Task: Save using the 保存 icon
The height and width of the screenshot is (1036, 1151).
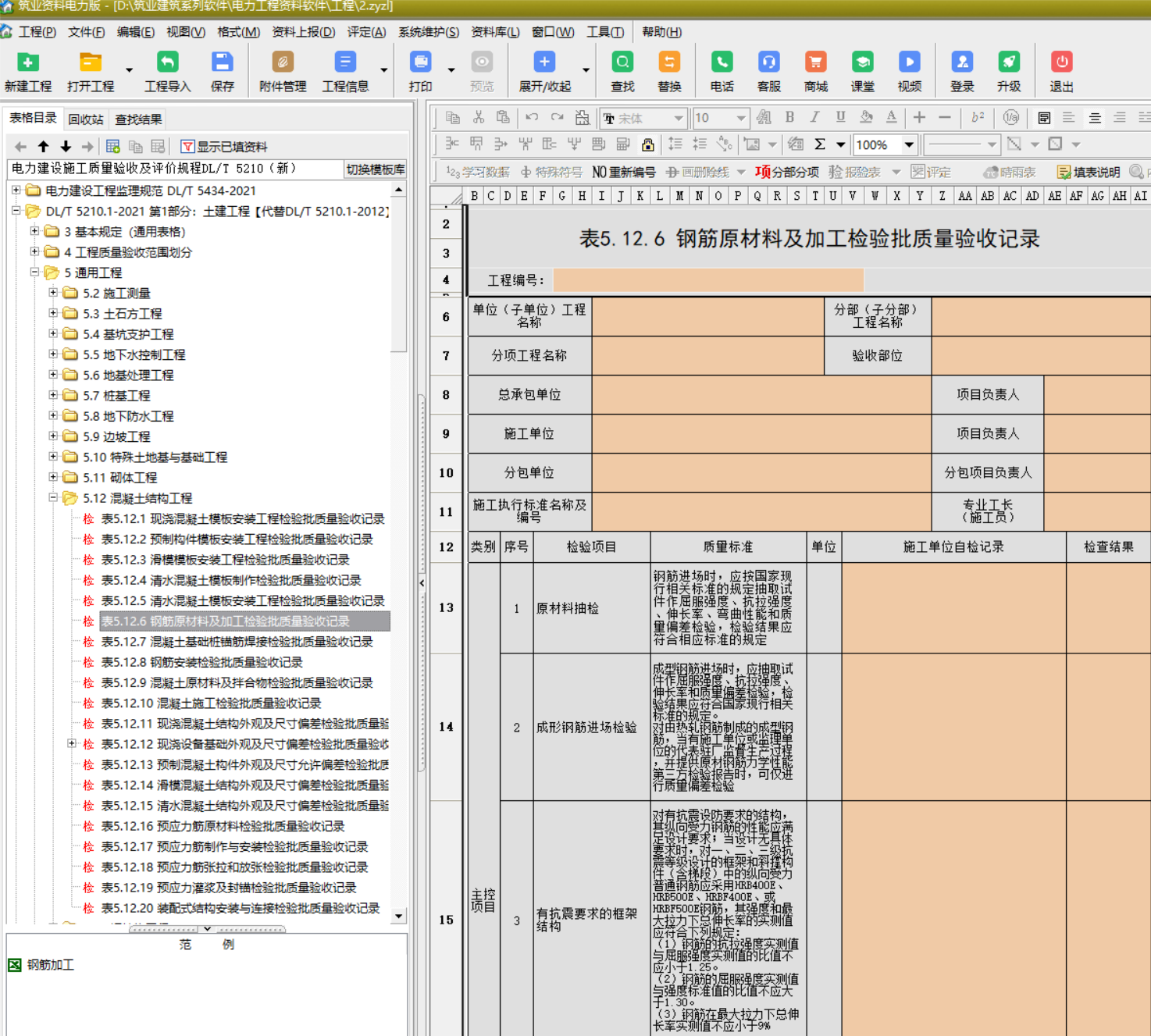Action: (223, 62)
